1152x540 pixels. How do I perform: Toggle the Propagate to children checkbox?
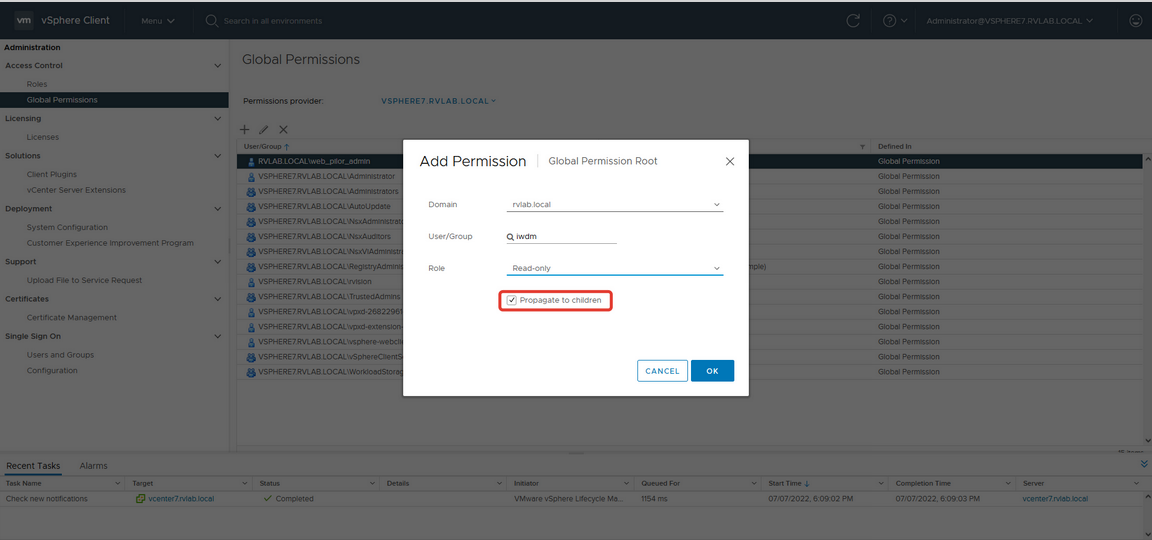click(512, 300)
